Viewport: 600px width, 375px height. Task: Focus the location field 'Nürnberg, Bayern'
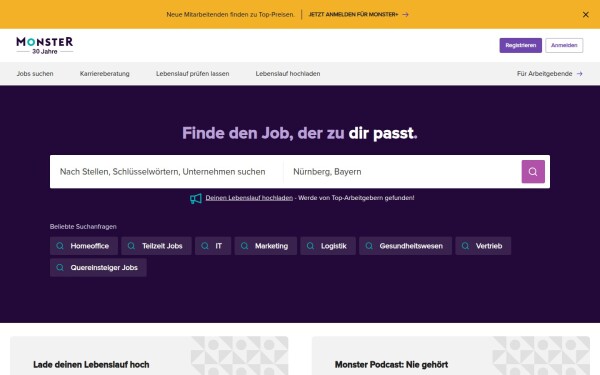coord(402,171)
